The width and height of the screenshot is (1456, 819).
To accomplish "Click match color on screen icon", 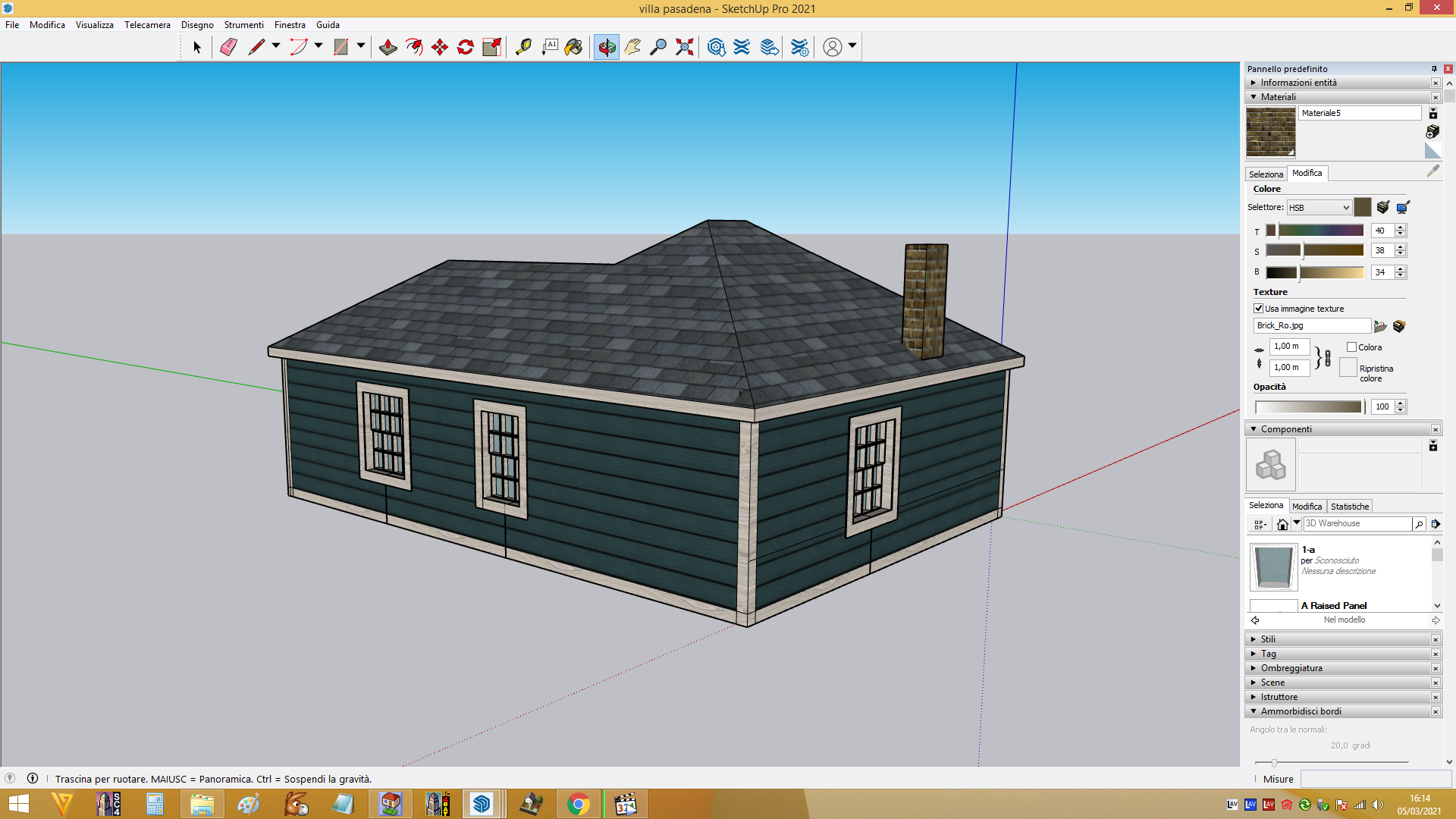I will [x=1403, y=207].
